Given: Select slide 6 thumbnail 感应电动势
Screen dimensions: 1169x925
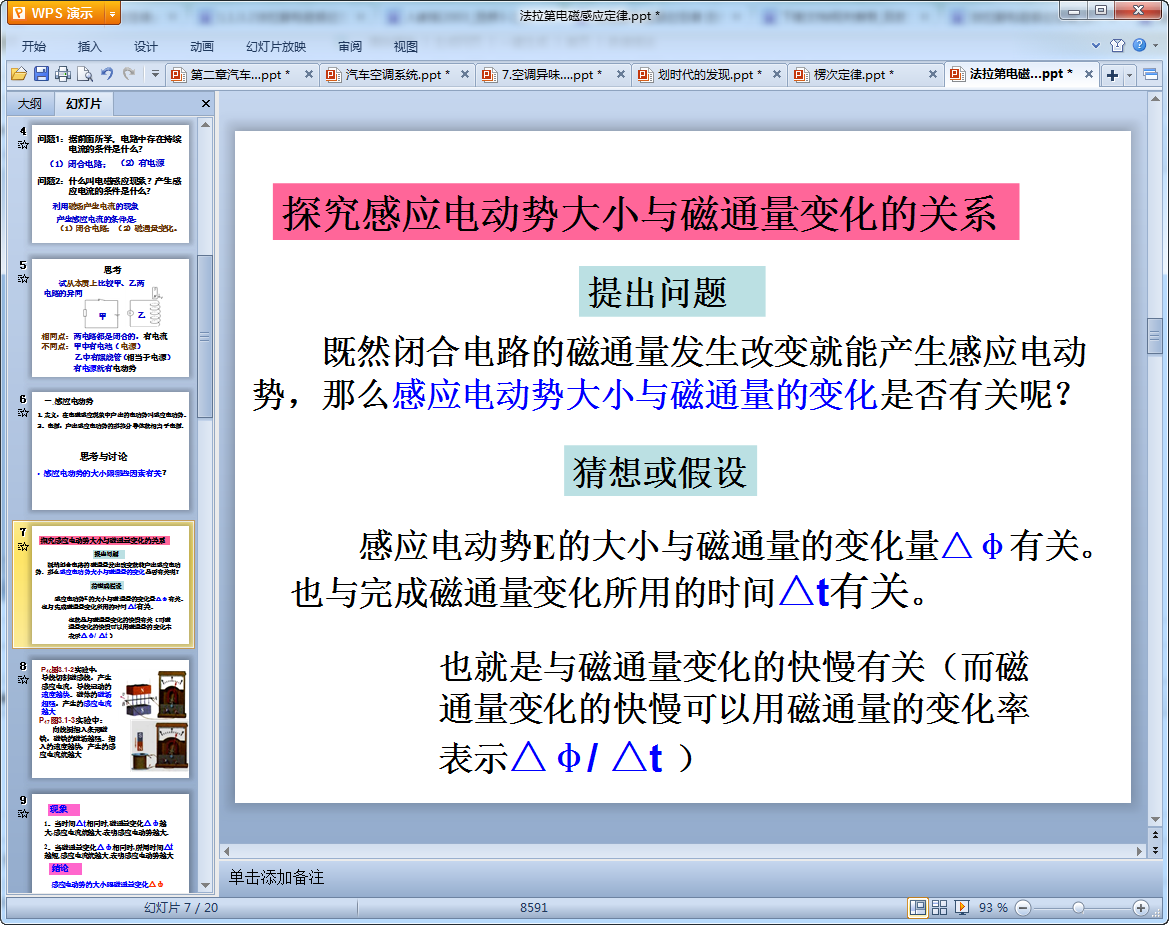Looking at the screenshot, I should [x=110, y=451].
